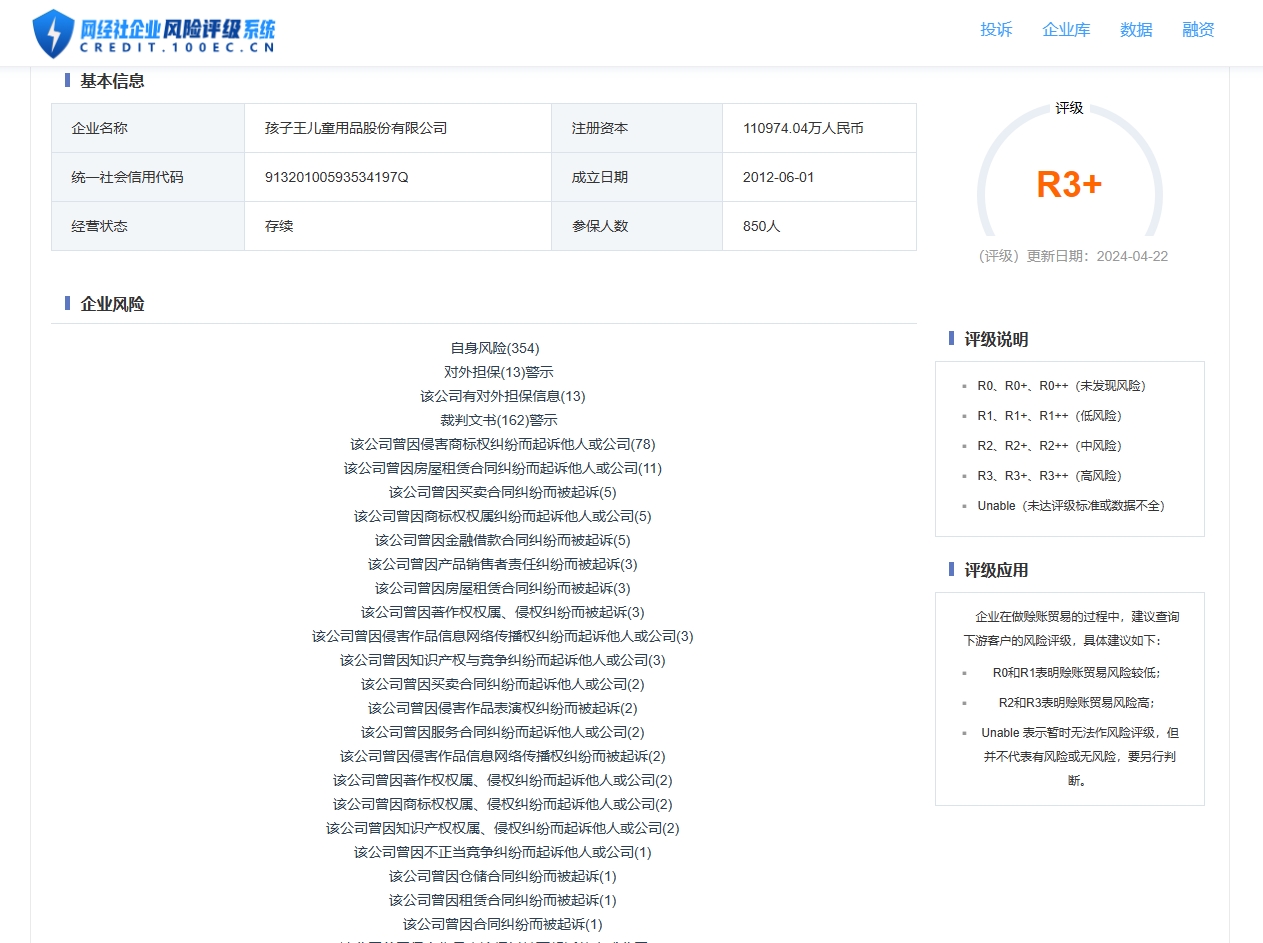Click 房屋租赁合同纠纷而被起诉(3) line
Viewport: 1263px width, 943px height.
[503, 588]
